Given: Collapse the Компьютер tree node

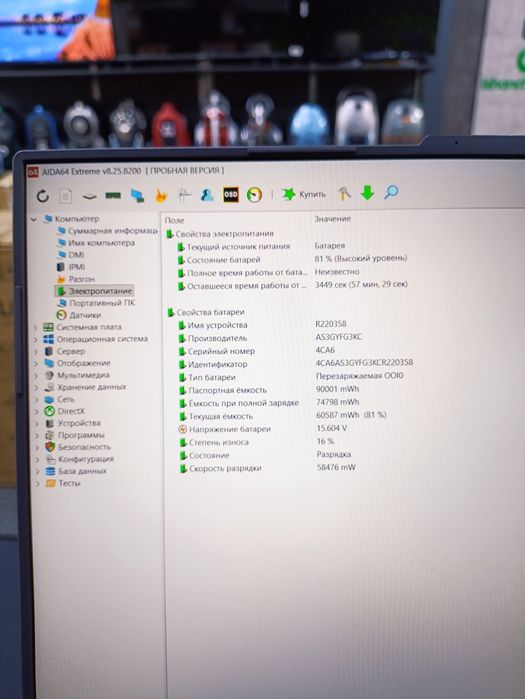Looking at the screenshot, I should point(34,219).
